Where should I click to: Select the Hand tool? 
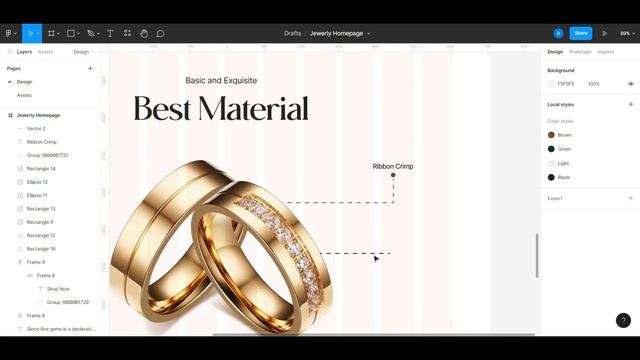tap(144, 33)
